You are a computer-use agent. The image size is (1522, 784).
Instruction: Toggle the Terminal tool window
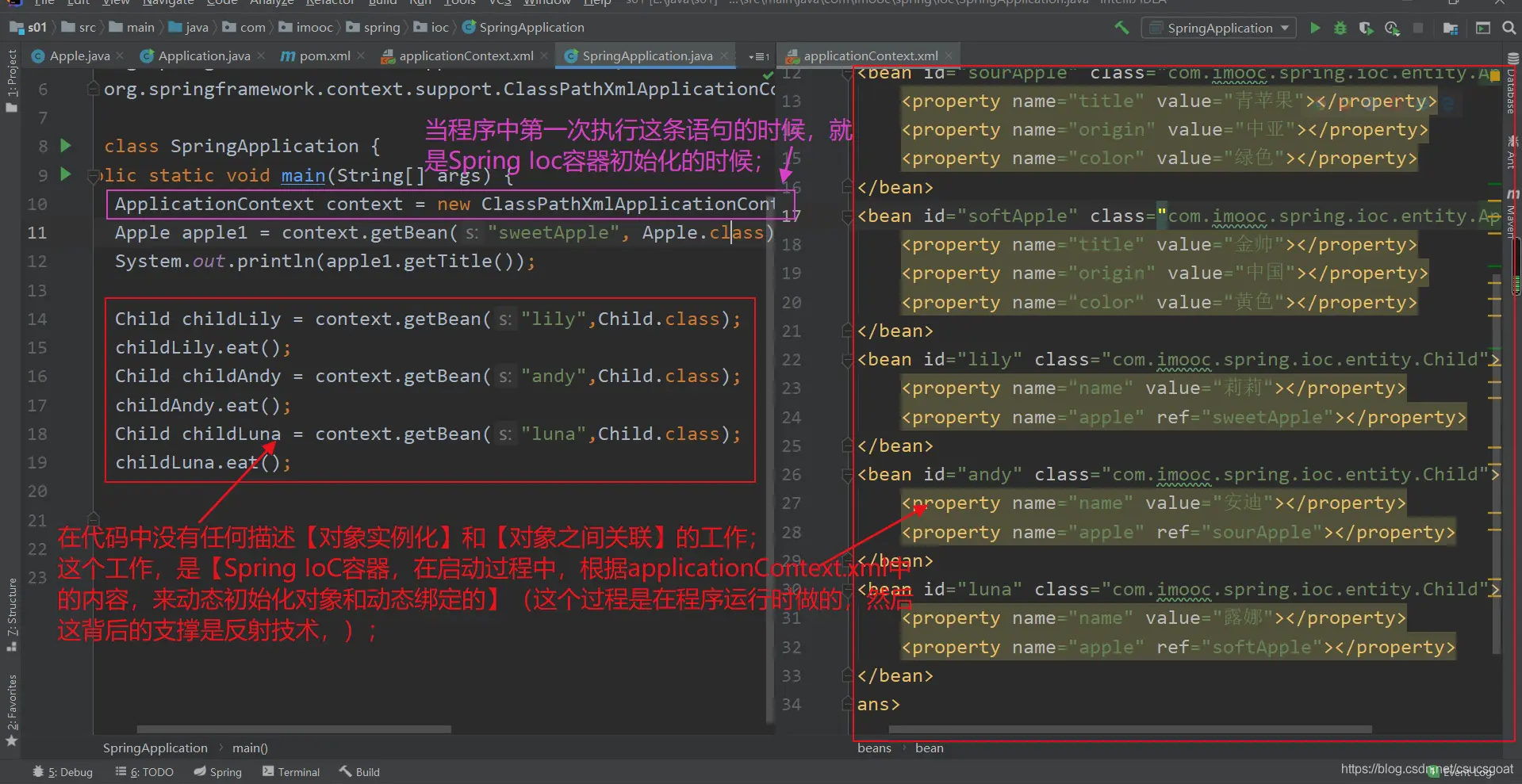[x=291, y=772]
